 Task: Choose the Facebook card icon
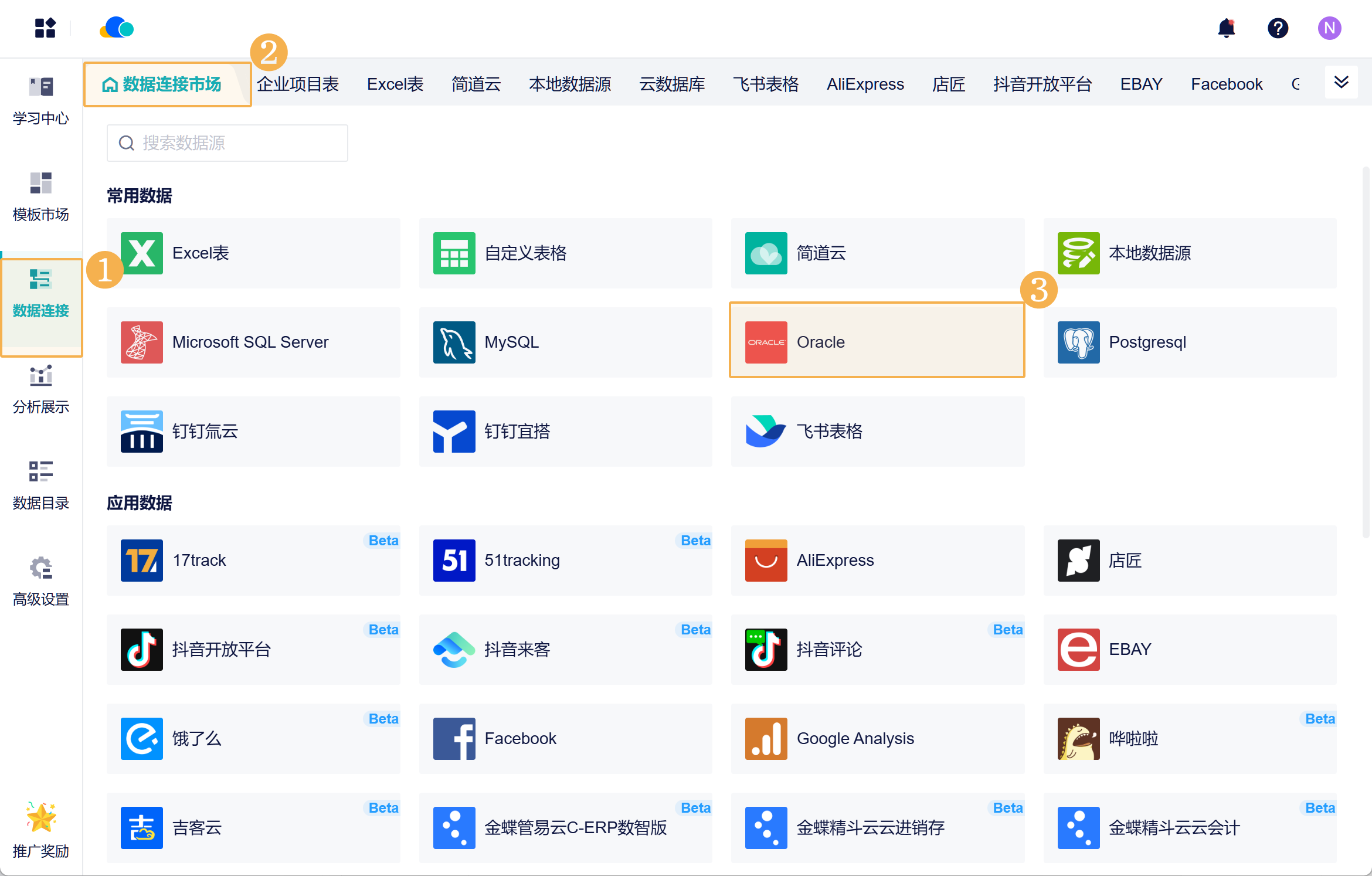click(454, 739)
